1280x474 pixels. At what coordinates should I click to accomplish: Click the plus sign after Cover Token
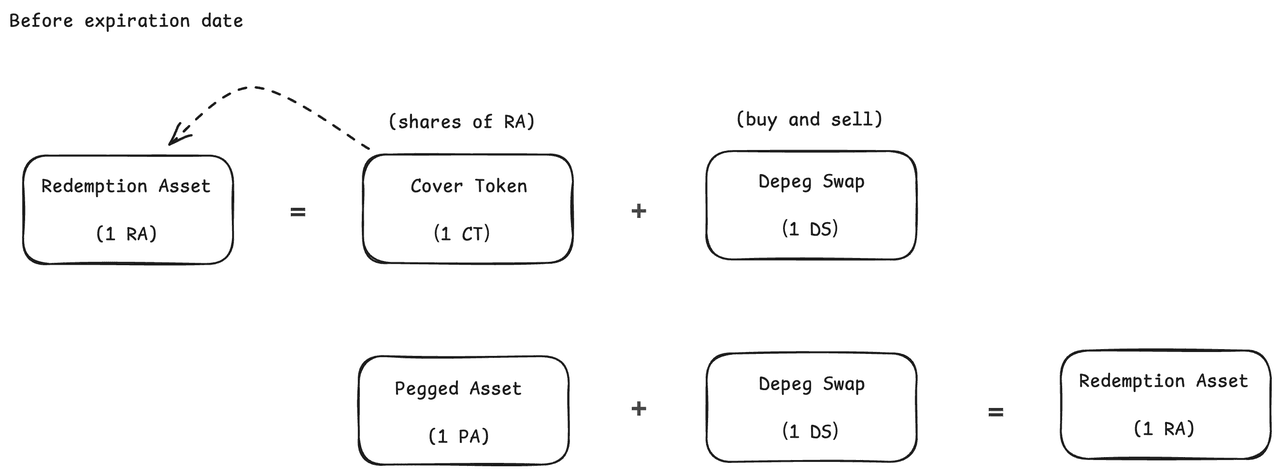(x=639, y=212)
